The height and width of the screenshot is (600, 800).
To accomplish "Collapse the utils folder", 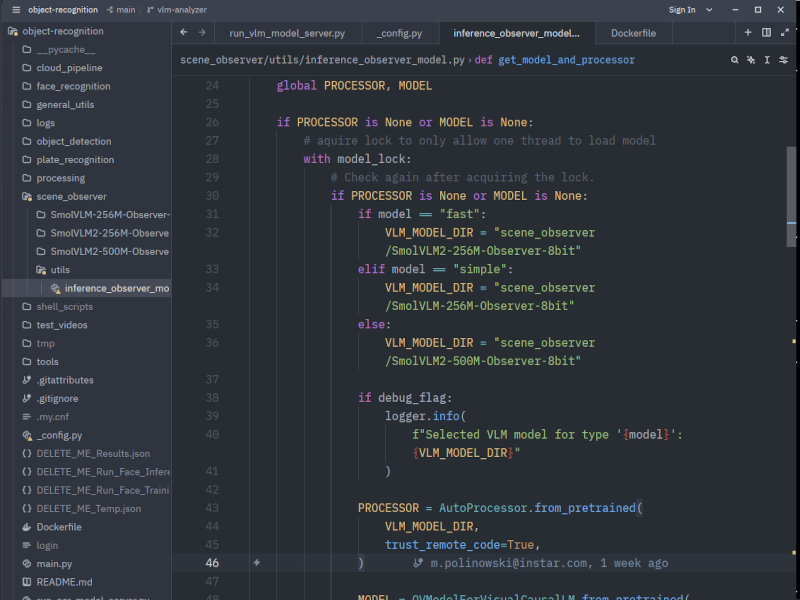I will 86,270.
